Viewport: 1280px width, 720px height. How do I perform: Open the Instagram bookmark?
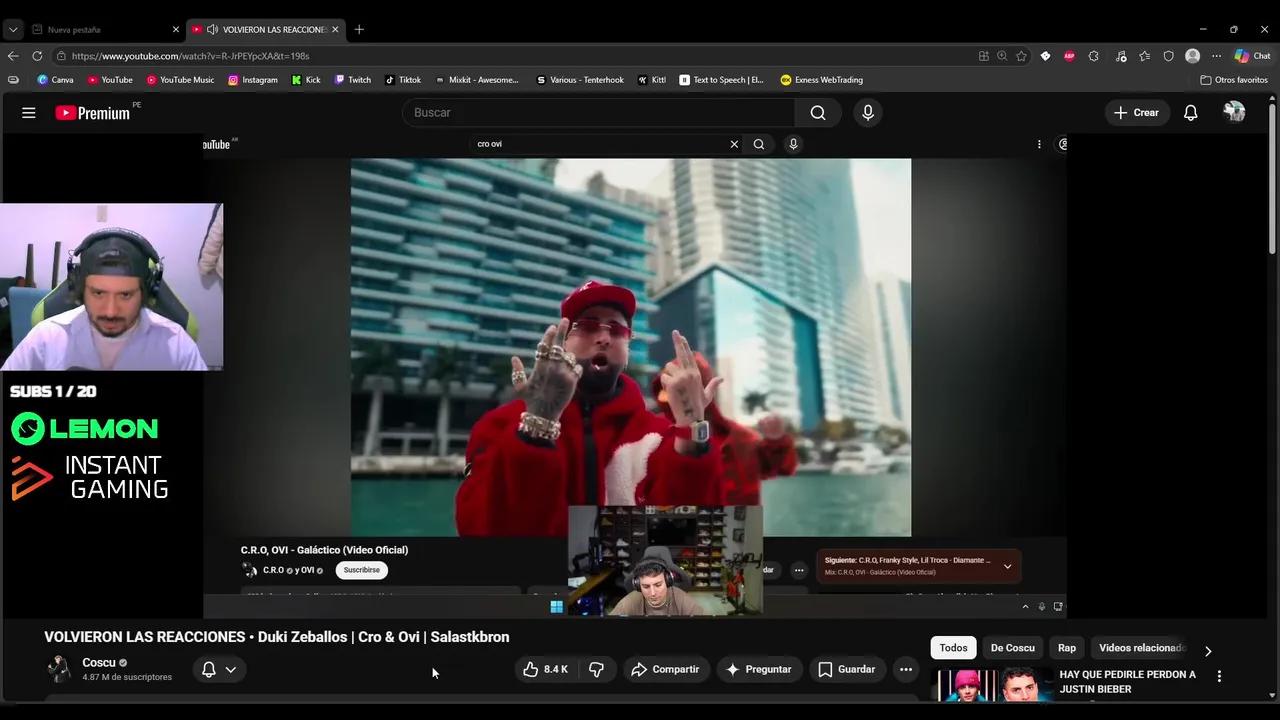[x=253, y=80]
